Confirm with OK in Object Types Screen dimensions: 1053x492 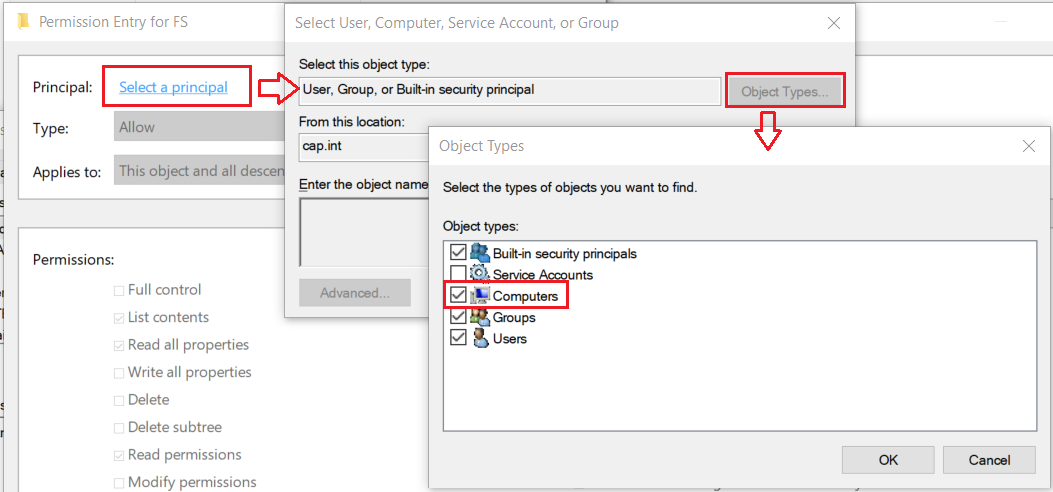(x=888, y=460)
